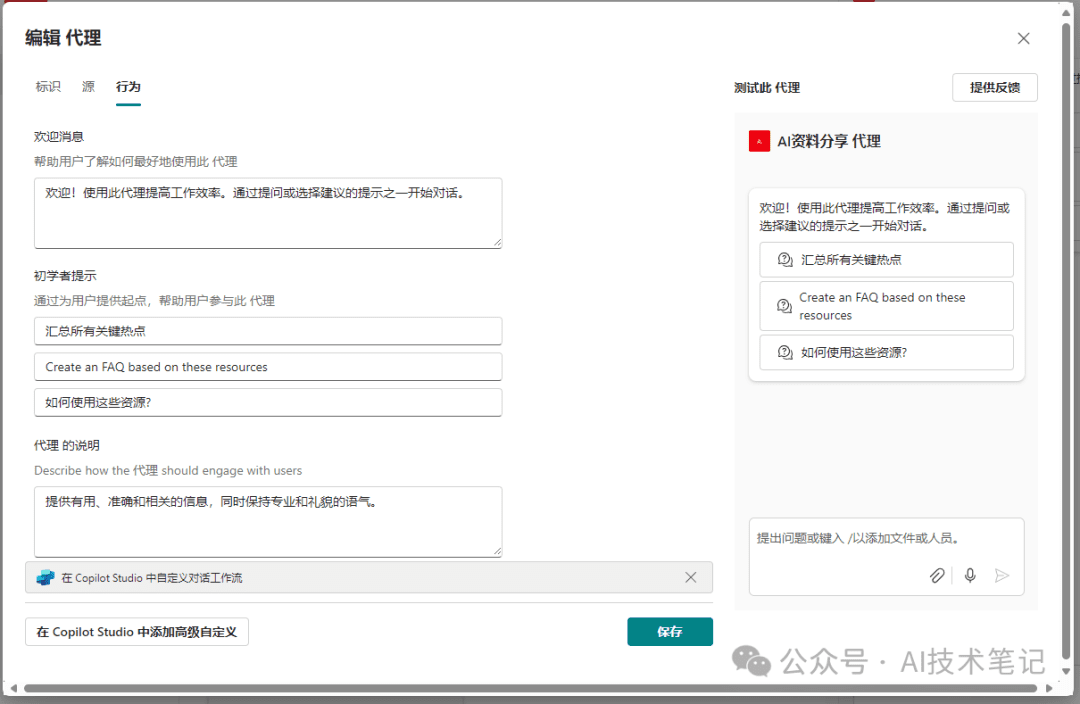The height and width of the screenshot is (704, 1080).
Task: Edit the 代理 的说明 instructions text area
Action: tap(268, 521)
